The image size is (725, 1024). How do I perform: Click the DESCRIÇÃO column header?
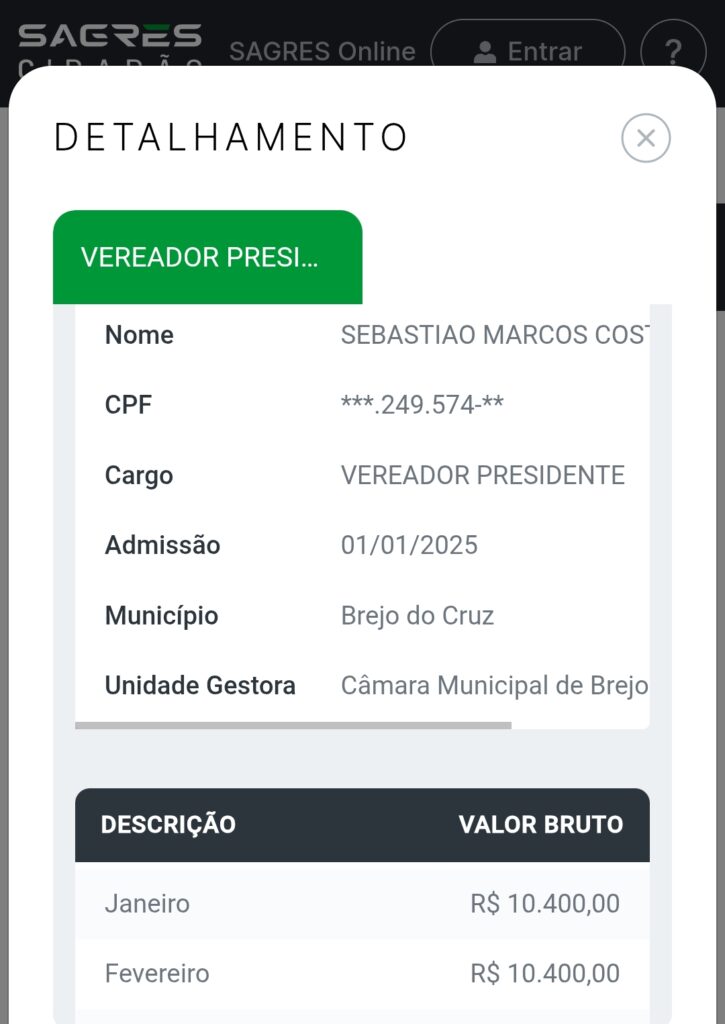168,824
